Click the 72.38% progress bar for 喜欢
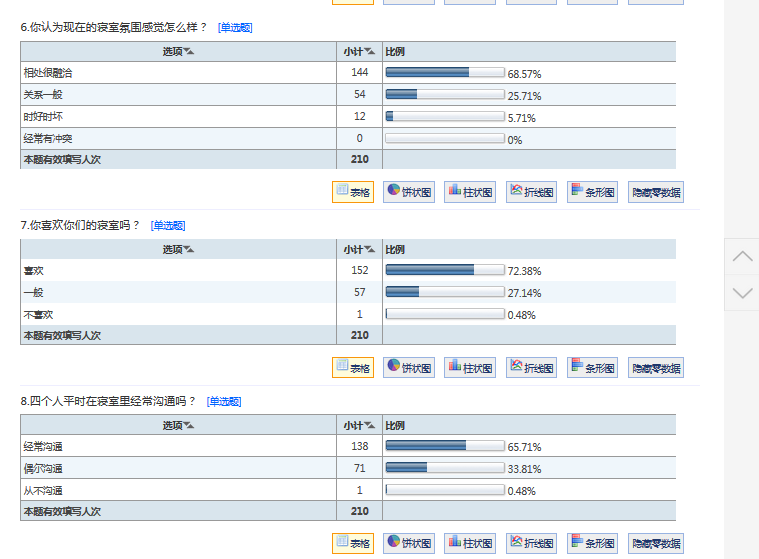759x559 pixels. 445,270
